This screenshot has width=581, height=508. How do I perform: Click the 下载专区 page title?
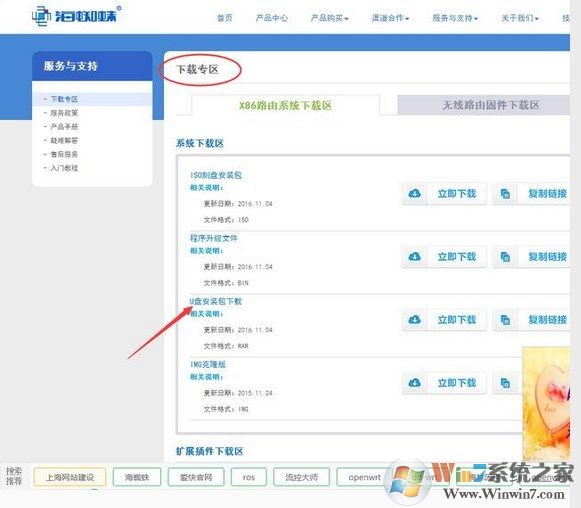click(x=197, y=69)
